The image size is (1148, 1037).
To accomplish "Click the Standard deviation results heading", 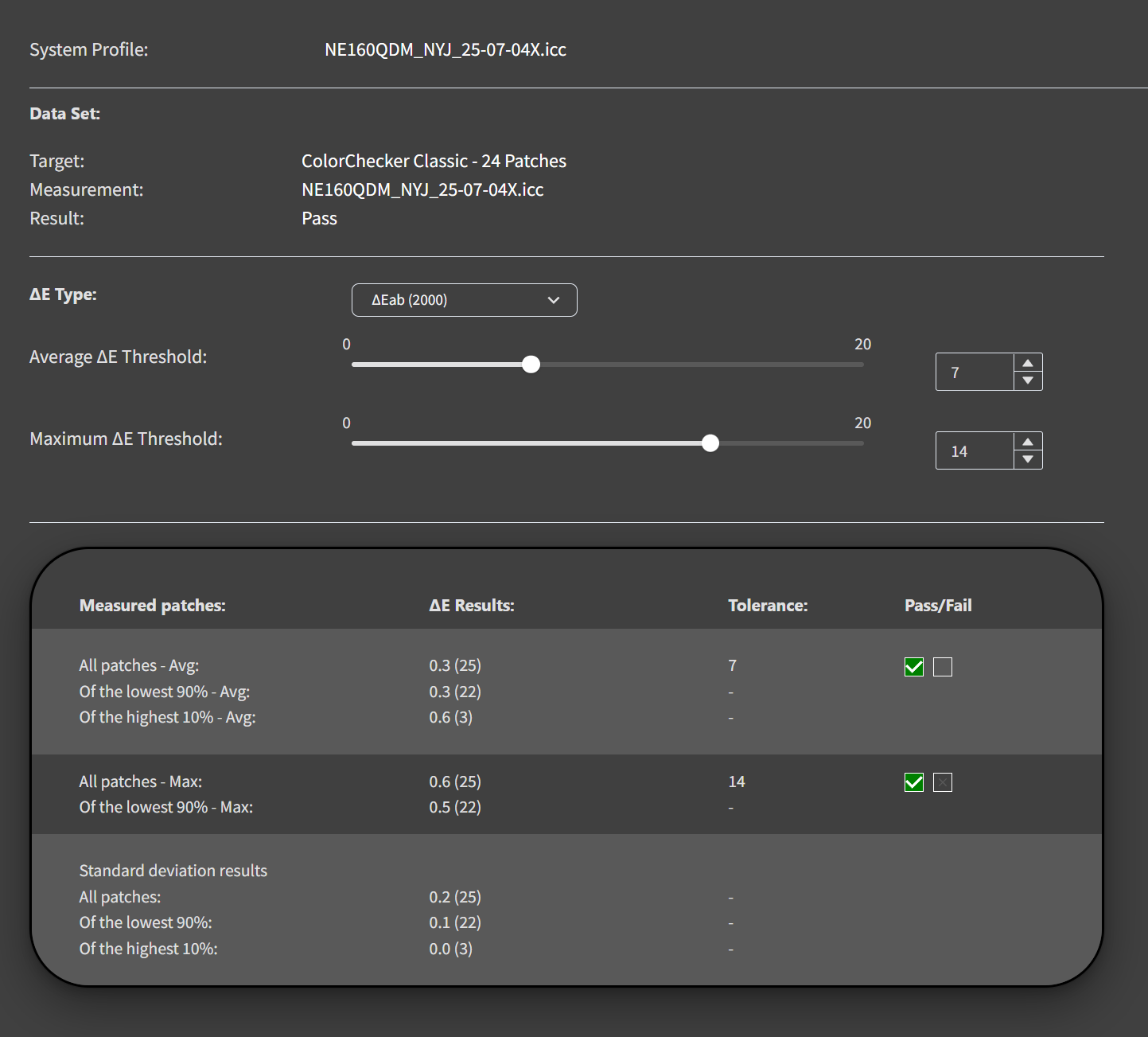I will (x=173, y=871).
